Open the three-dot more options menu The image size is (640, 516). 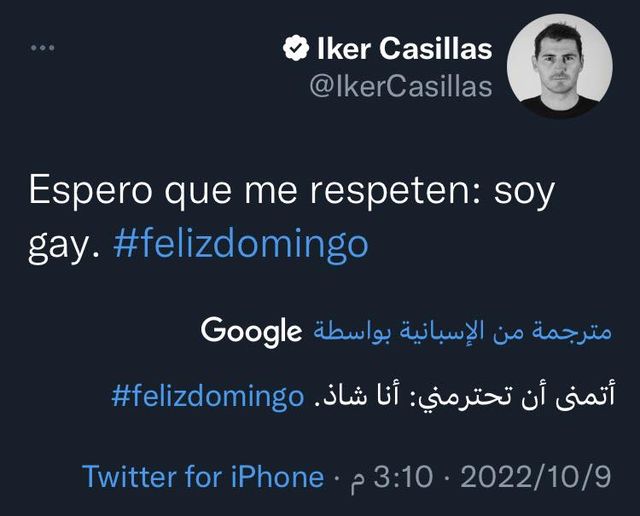click(x=44, y=48)
